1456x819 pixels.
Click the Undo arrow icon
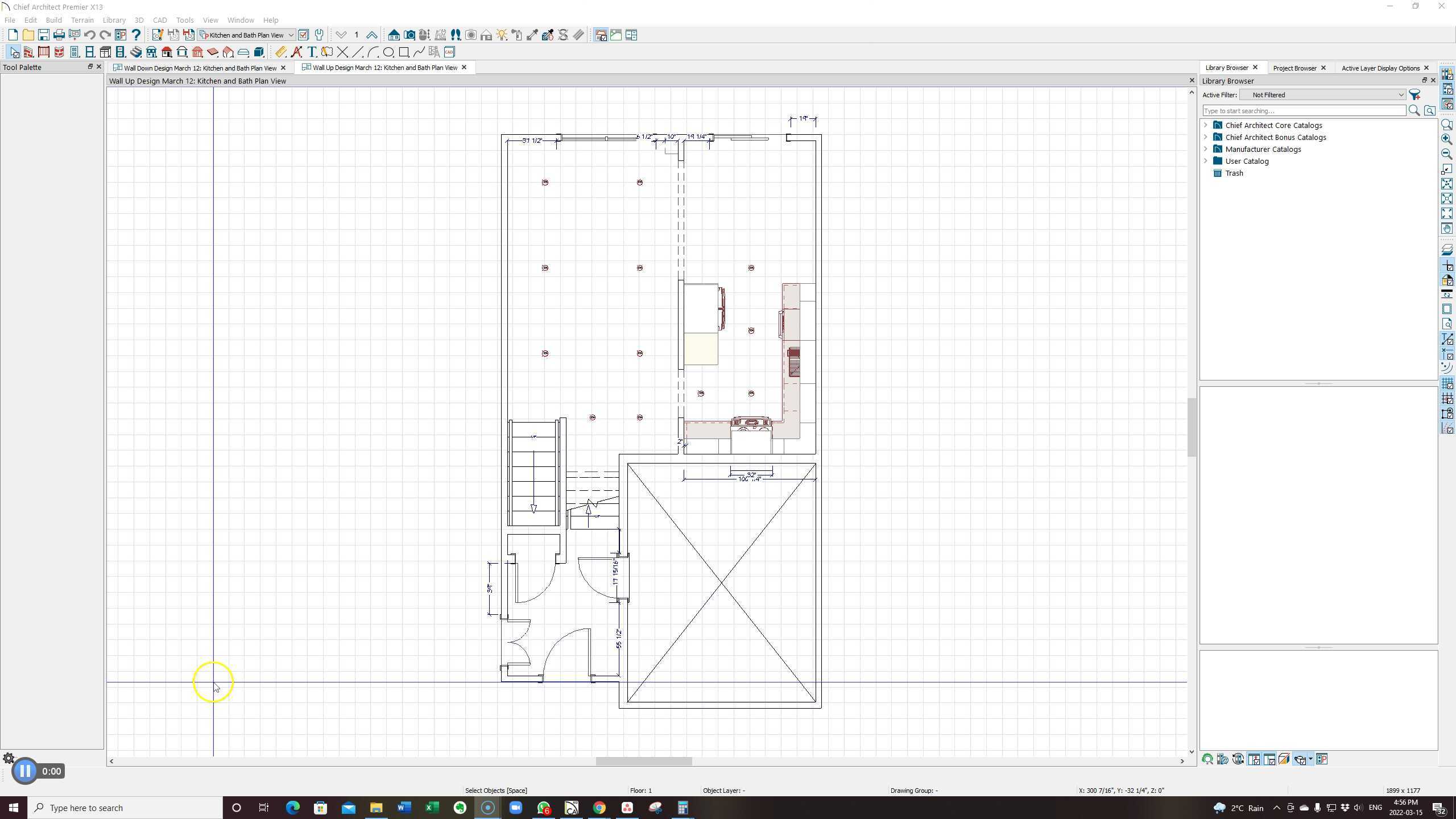[90, 35]
